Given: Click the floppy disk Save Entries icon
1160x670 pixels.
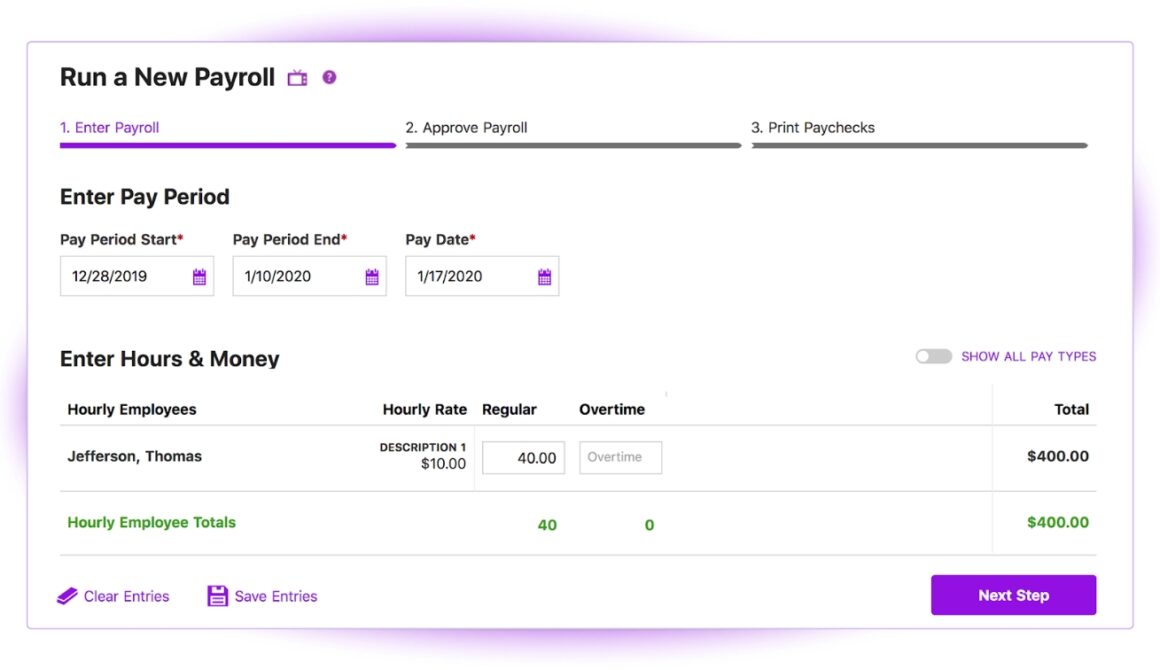Looking at the screenshot, I should click(x=217, y=596).
